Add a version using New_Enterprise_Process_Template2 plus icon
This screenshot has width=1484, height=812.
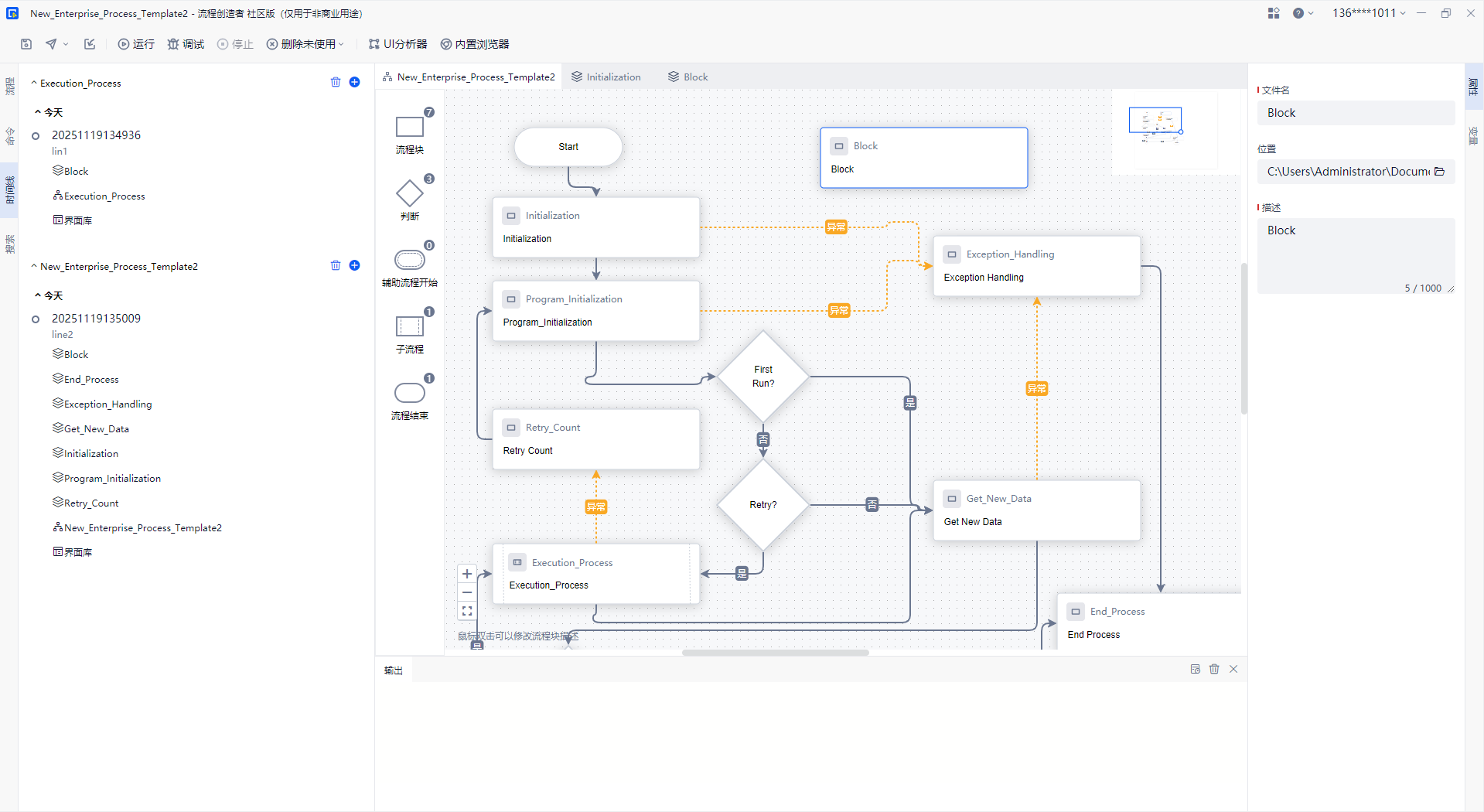[354, 265]
